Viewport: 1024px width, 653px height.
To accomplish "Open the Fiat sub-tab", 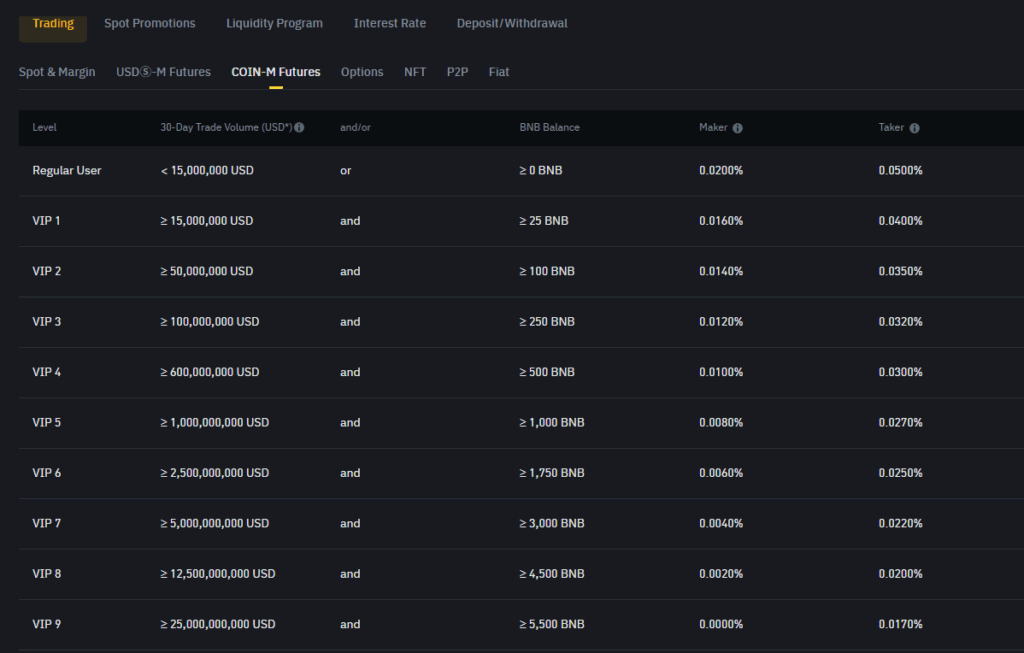I will (x=499, y=72).
